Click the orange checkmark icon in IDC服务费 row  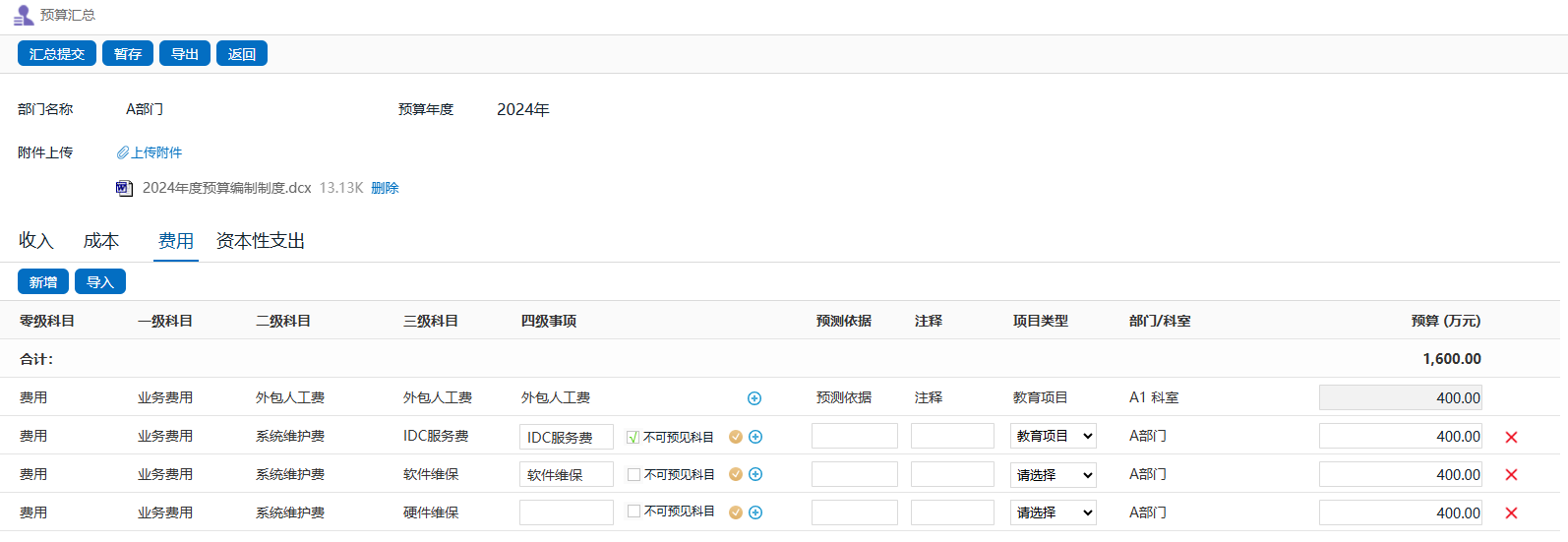click(736, 437)
